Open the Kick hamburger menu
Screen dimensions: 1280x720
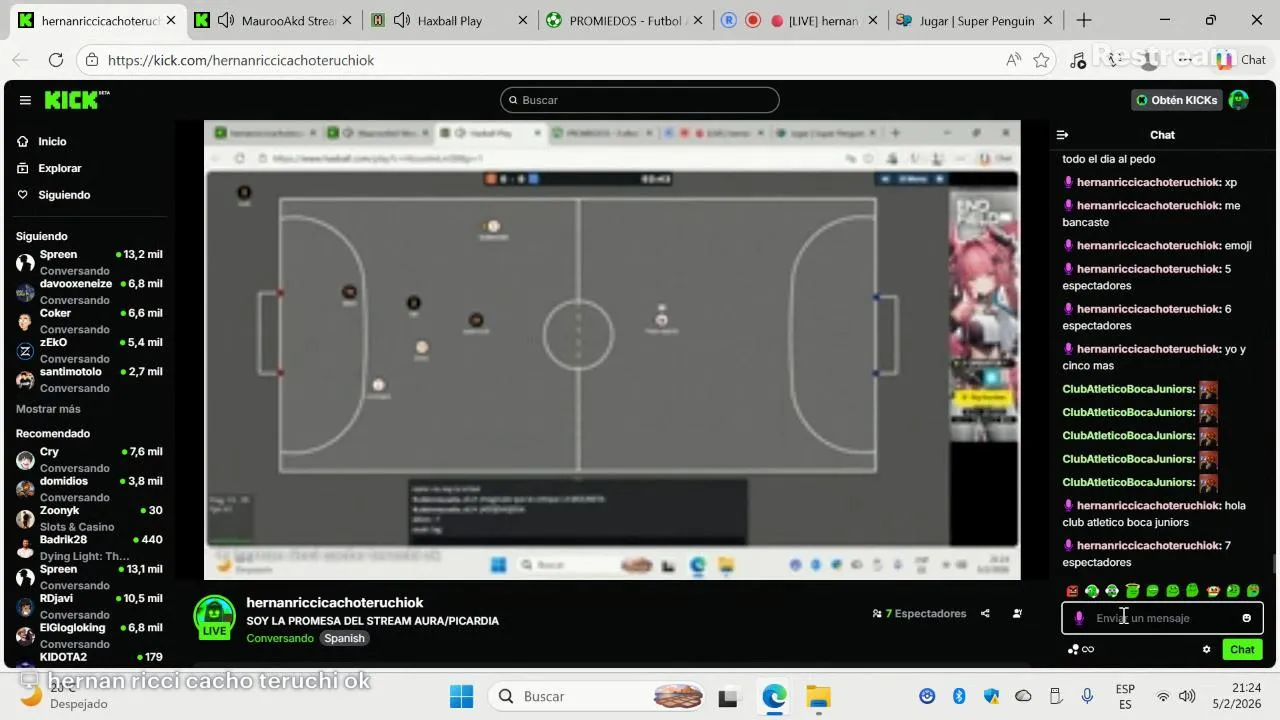[x=25, y=100]
